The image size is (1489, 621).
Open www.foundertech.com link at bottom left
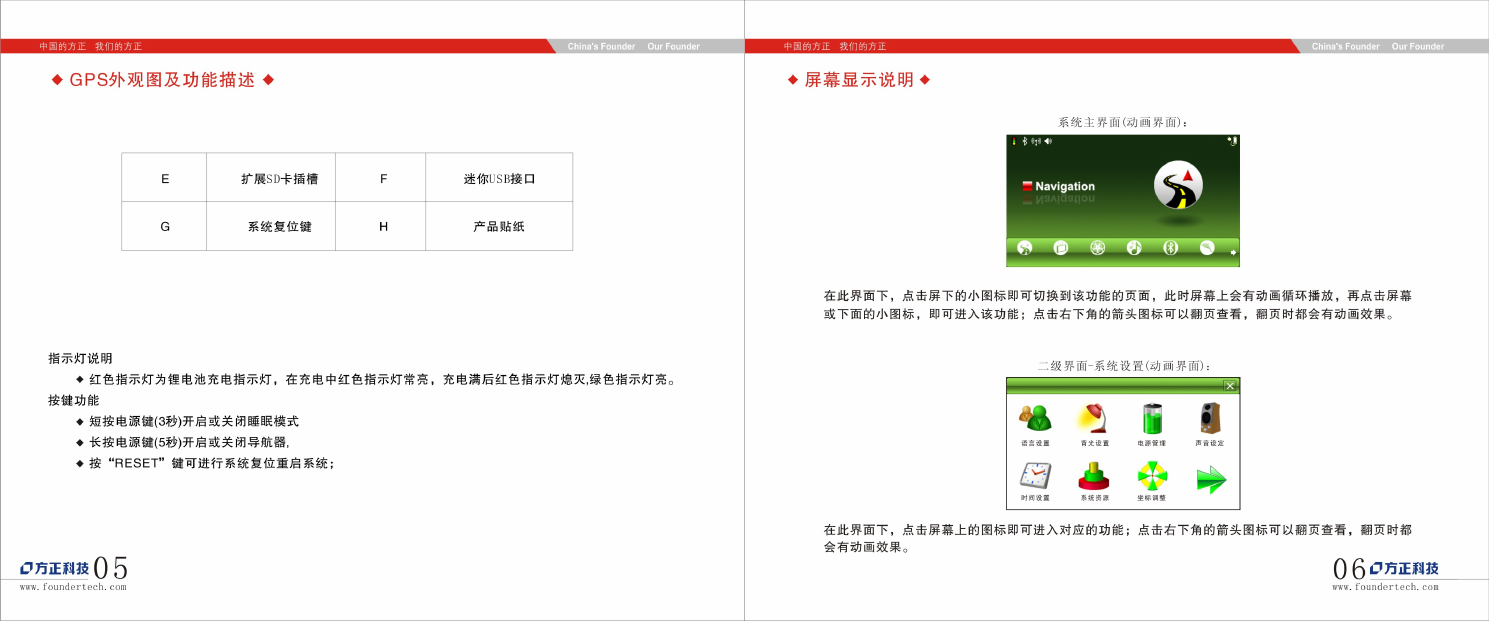[x=73, y=587]
